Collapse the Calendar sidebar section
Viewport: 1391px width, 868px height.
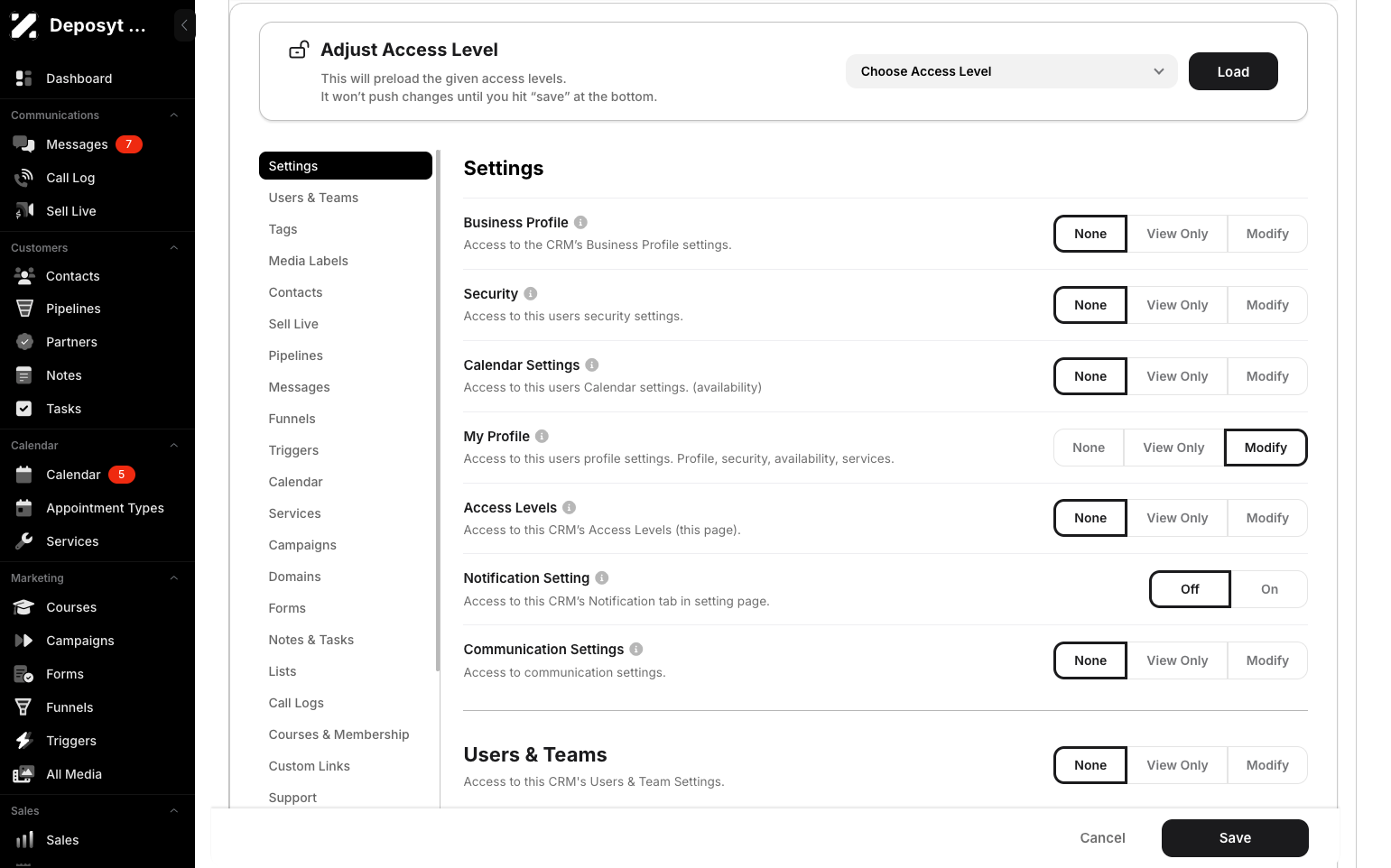[174, 446]
